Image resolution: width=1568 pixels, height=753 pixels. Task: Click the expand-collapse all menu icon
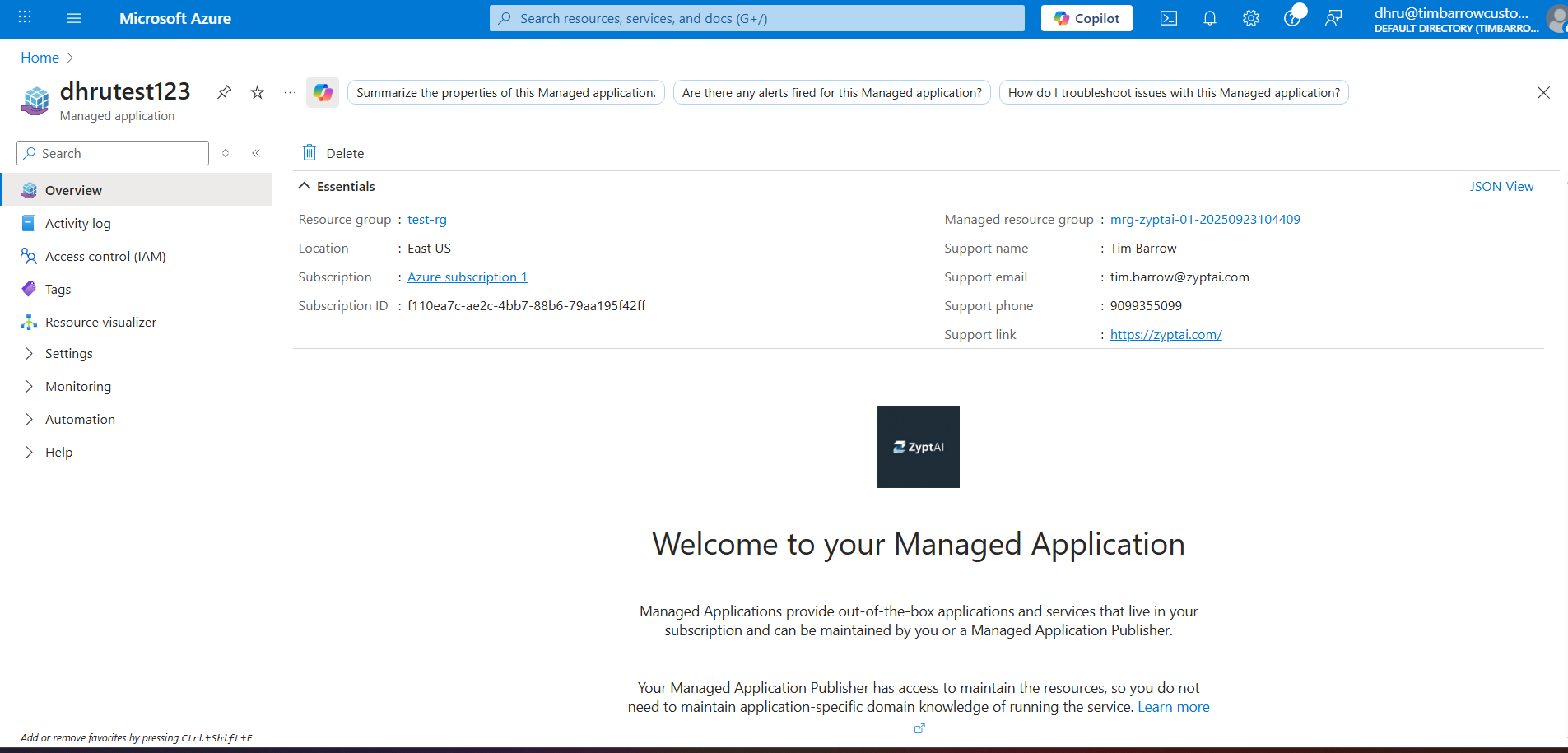pyautogui.click(x=226, y=153)
